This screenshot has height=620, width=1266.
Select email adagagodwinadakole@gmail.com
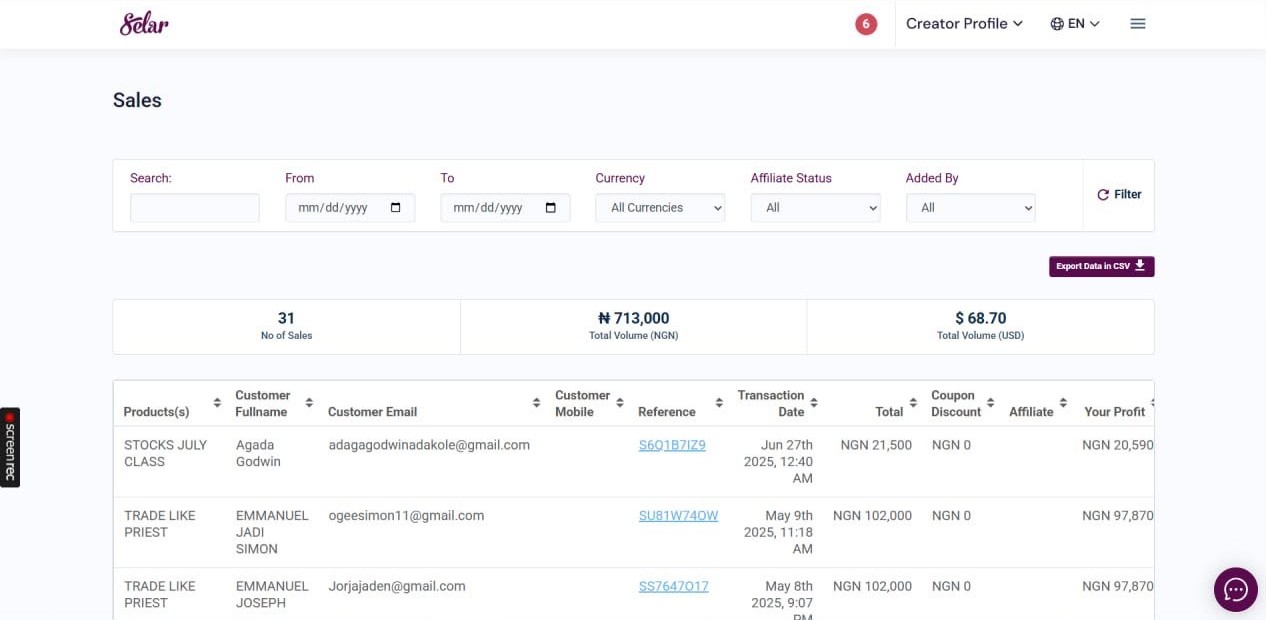[429, 445]
